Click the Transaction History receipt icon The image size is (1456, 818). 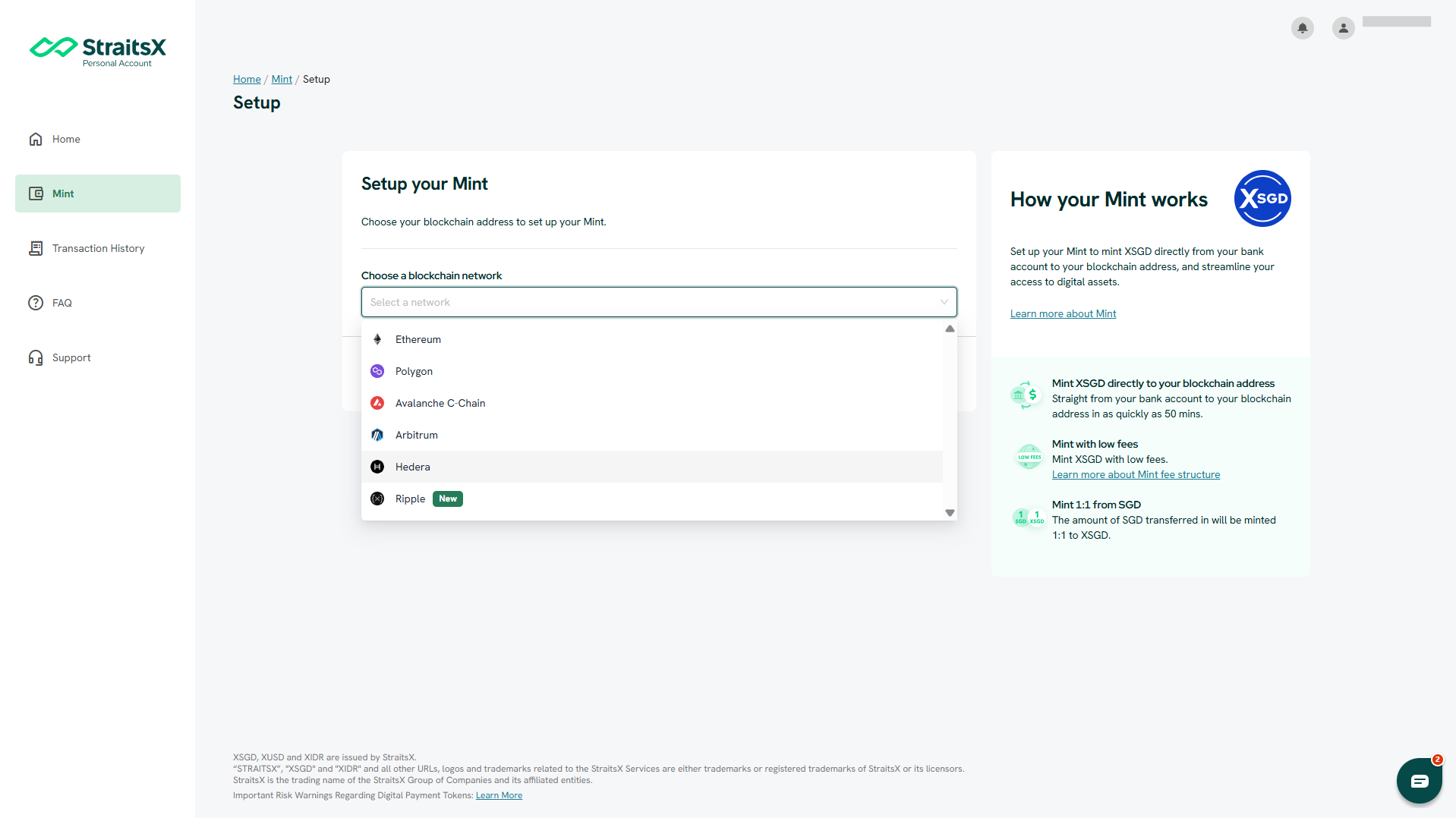(36, 248)
